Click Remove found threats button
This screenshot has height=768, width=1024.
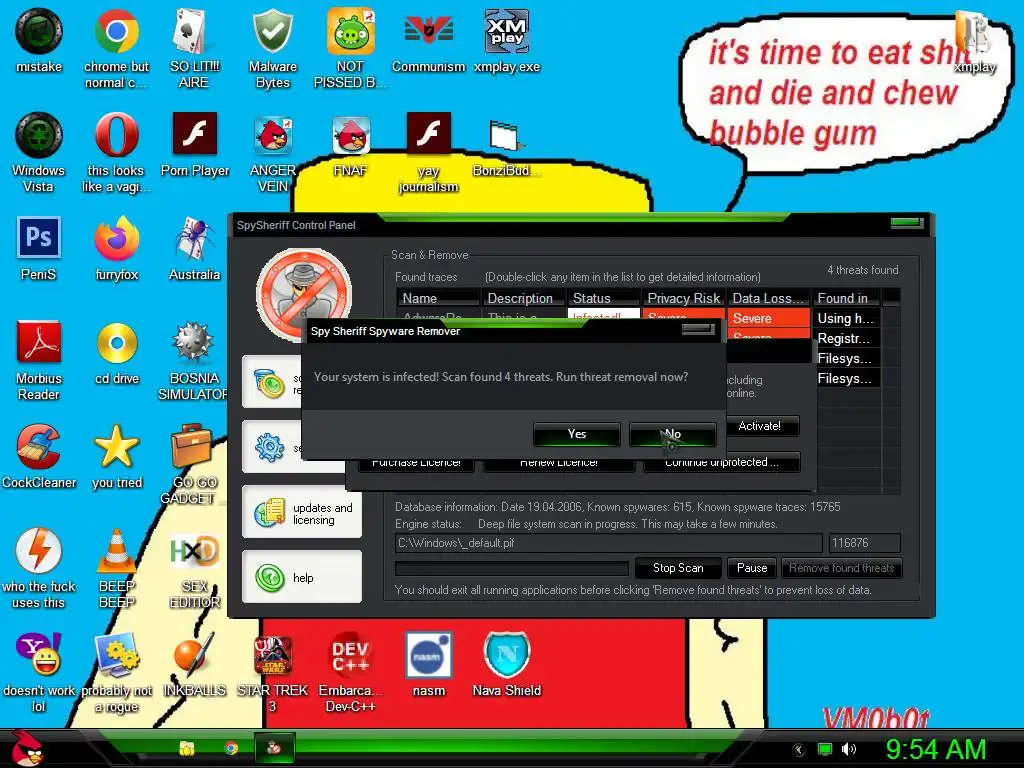841,568
